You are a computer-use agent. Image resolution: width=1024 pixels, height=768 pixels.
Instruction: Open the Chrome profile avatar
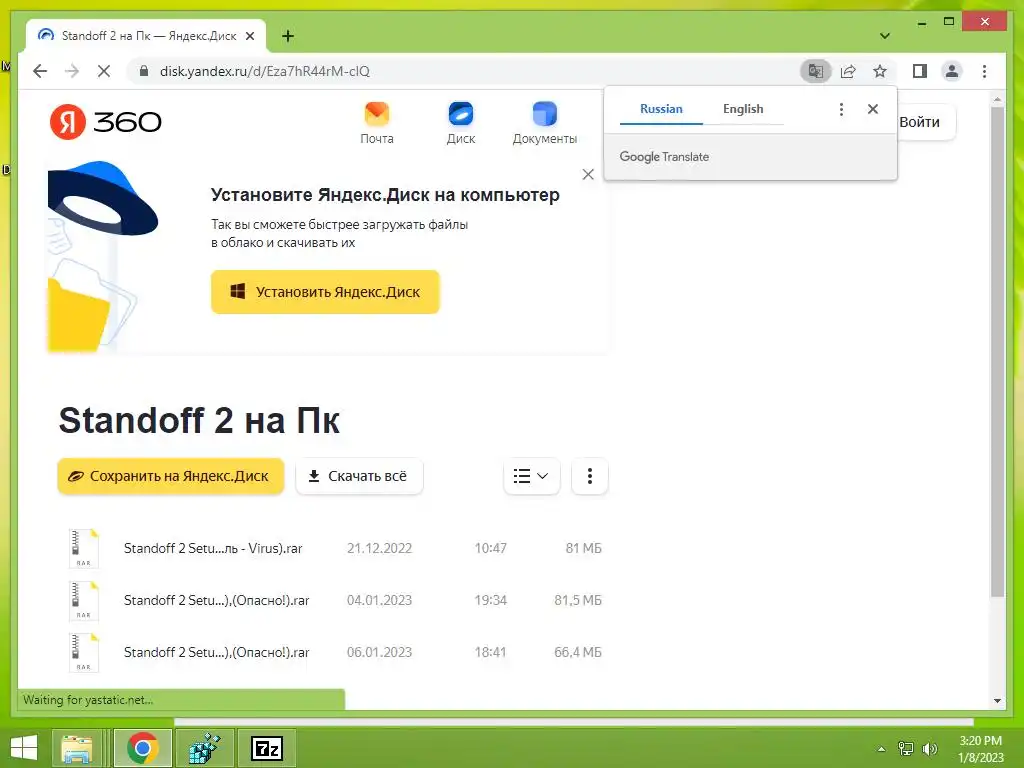pyautogui.click(x=952, y=71)
